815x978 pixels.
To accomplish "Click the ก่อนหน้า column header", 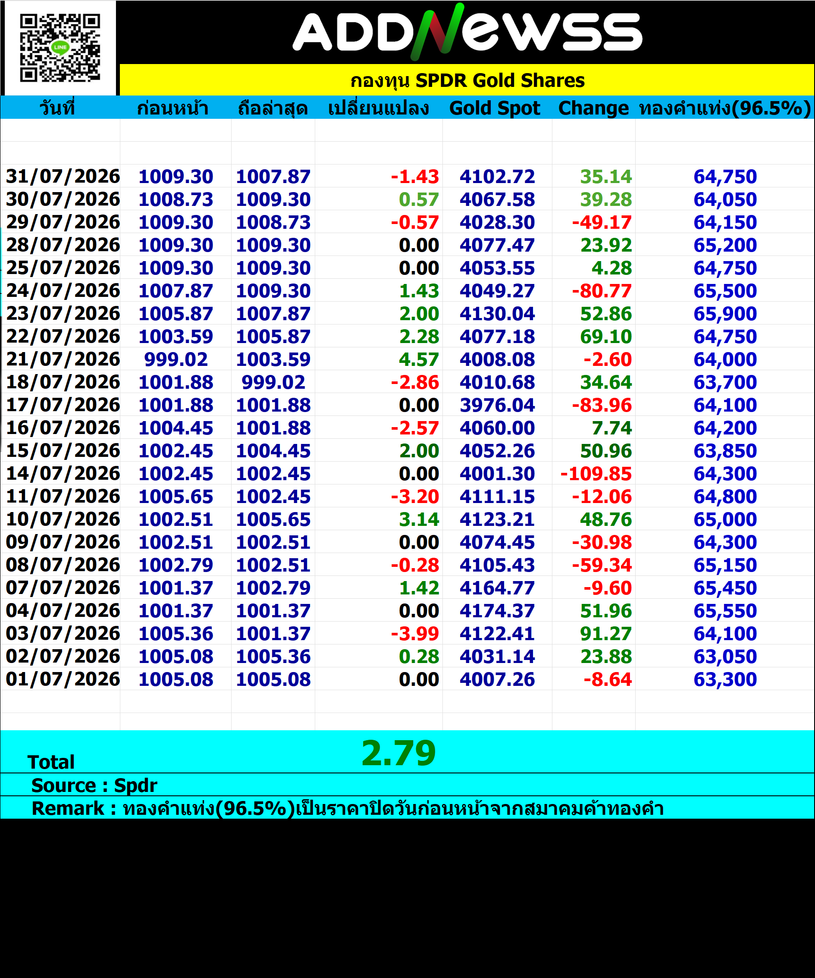I will pyautogui.click(x=173, y=108).
